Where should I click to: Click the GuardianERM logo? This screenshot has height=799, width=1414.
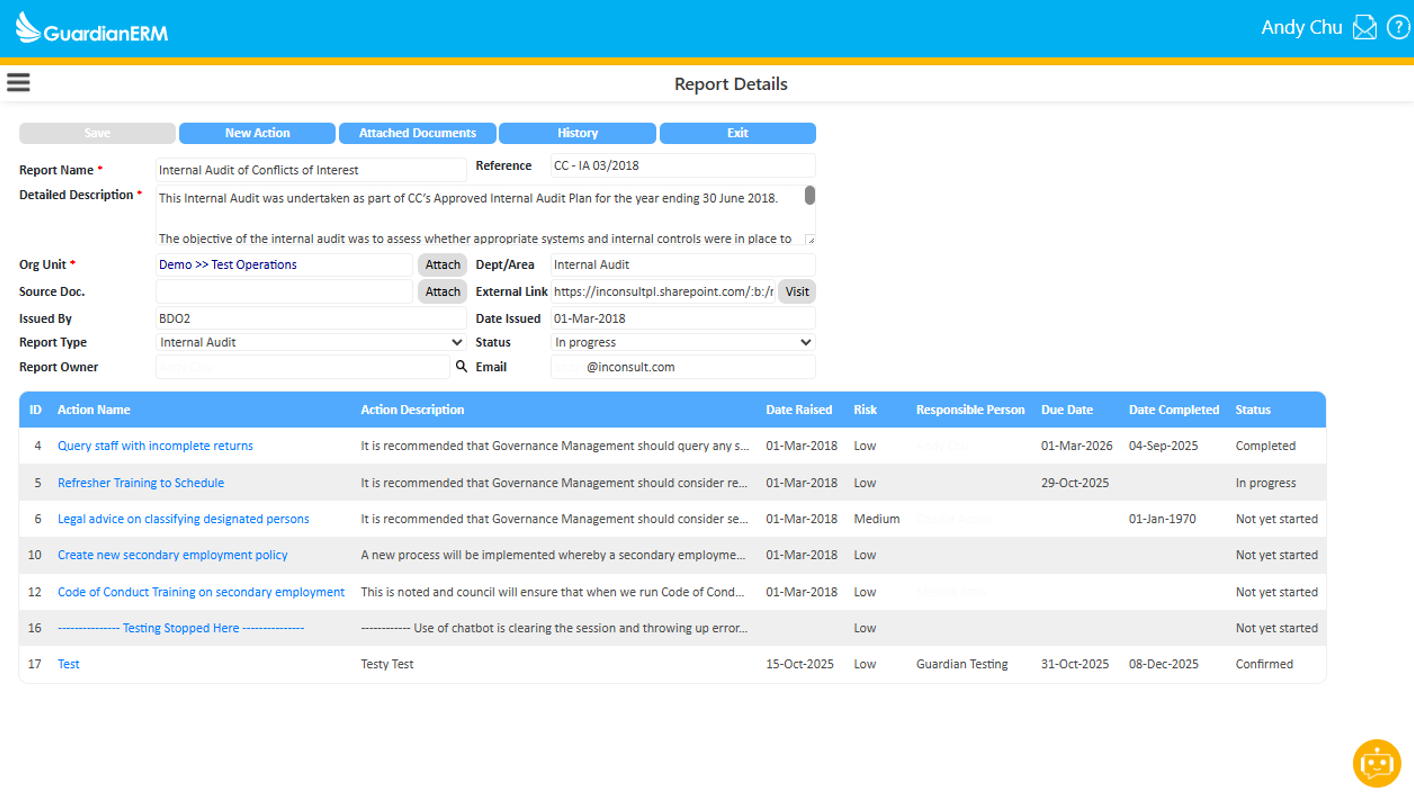(x=92, y=30)
